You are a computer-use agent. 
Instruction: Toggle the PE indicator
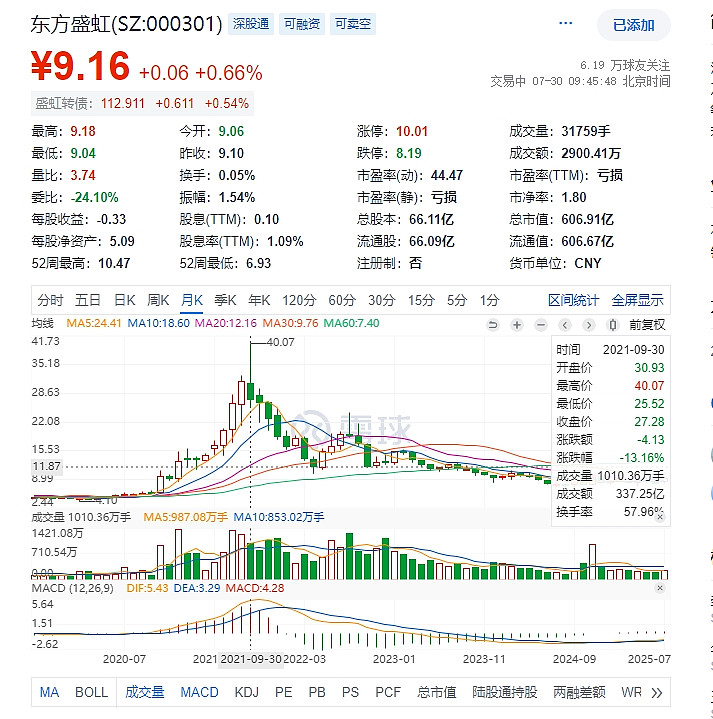tap(283, 692)
